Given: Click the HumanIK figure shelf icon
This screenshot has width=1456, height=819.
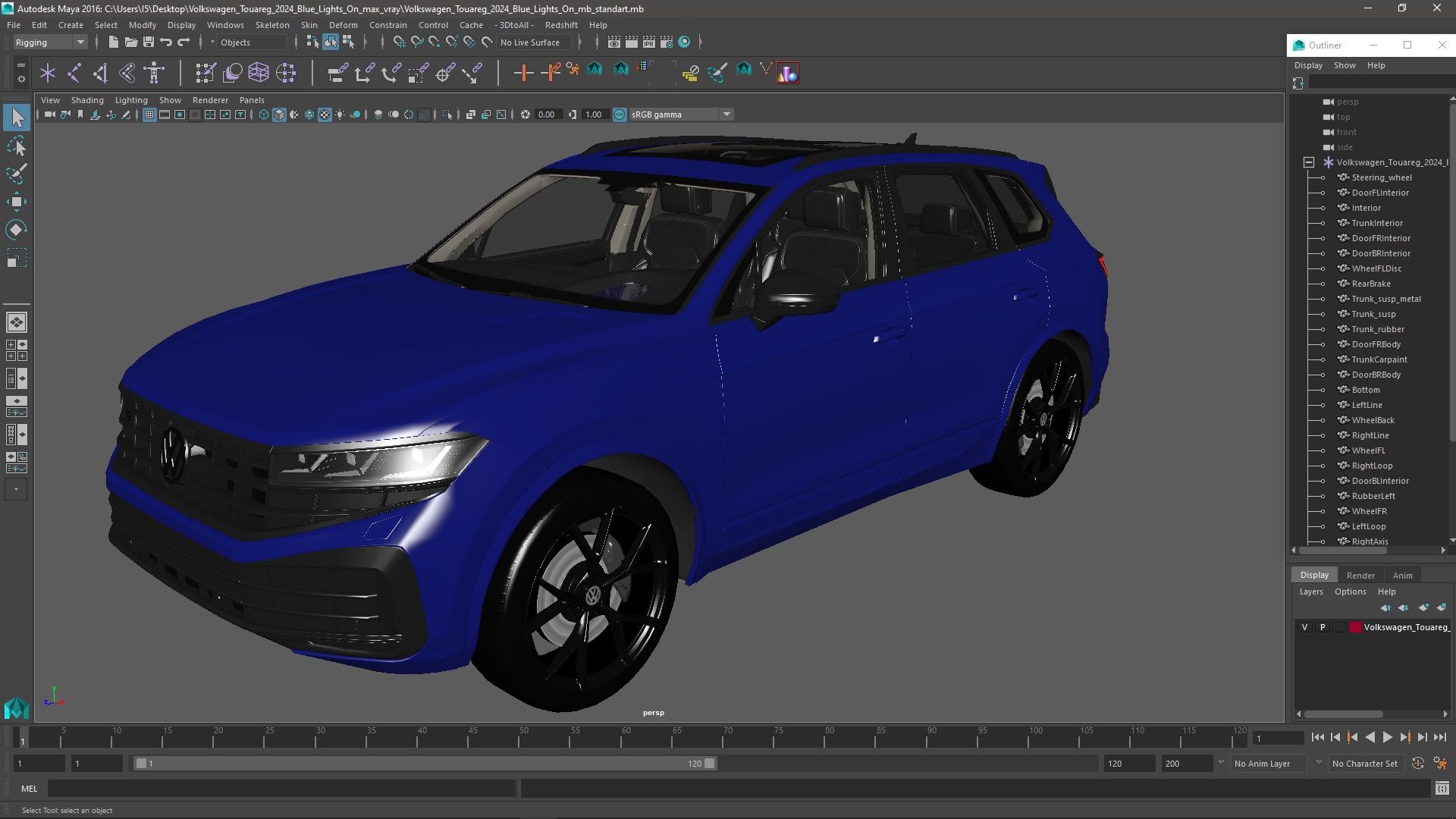Looking at the screenshot, I should coord(154,73).
